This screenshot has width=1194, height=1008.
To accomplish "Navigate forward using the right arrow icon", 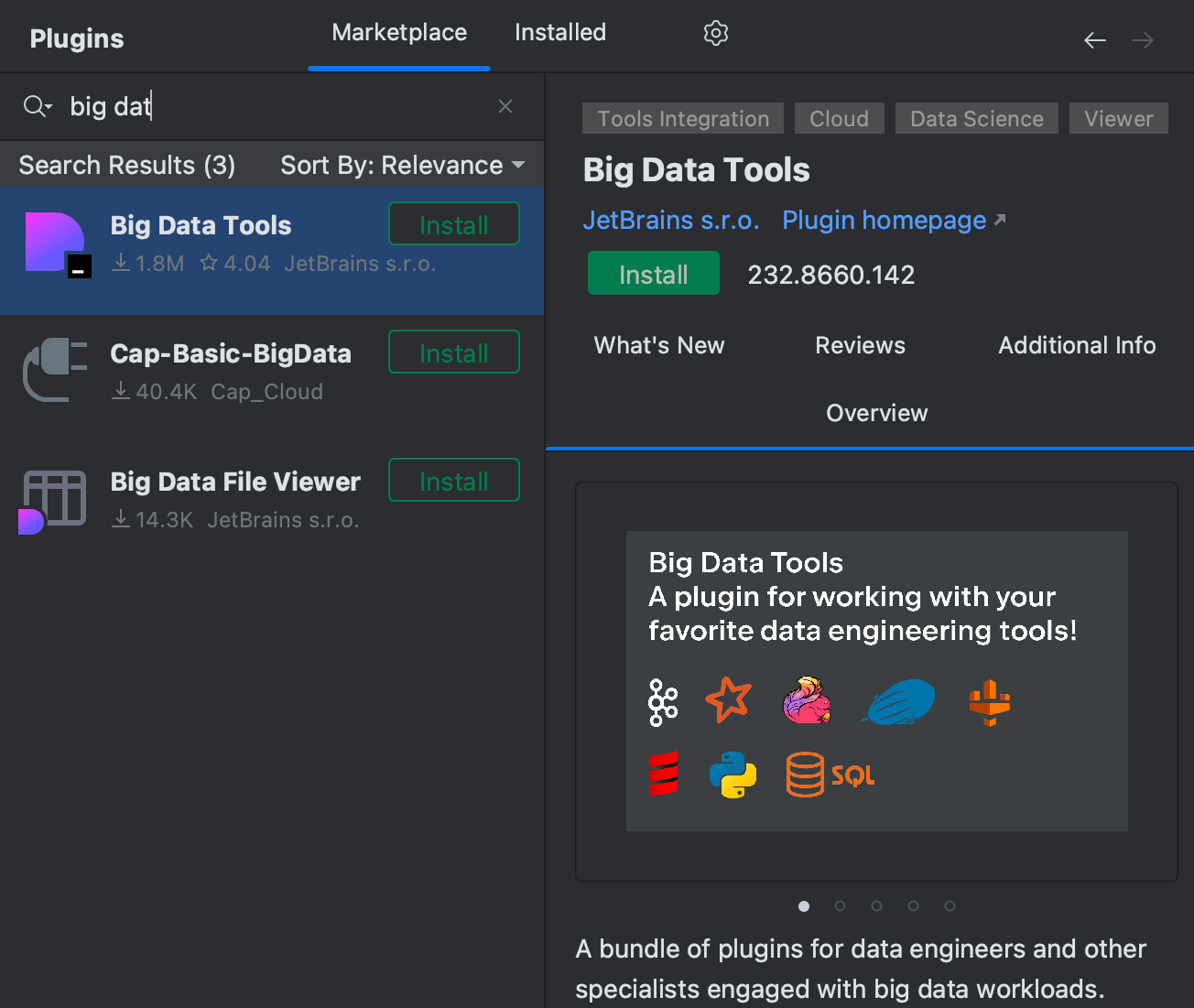I will tap(1142, 40).
